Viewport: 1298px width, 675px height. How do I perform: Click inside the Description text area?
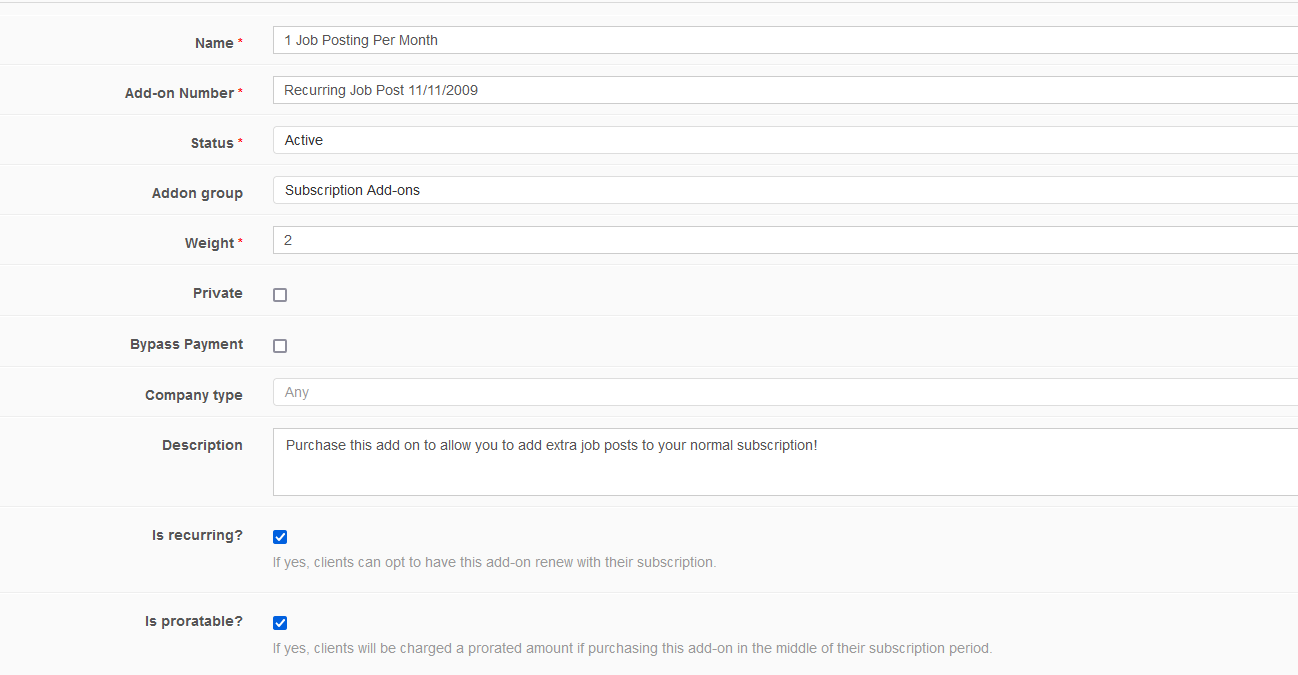click(x=785, y=462)
